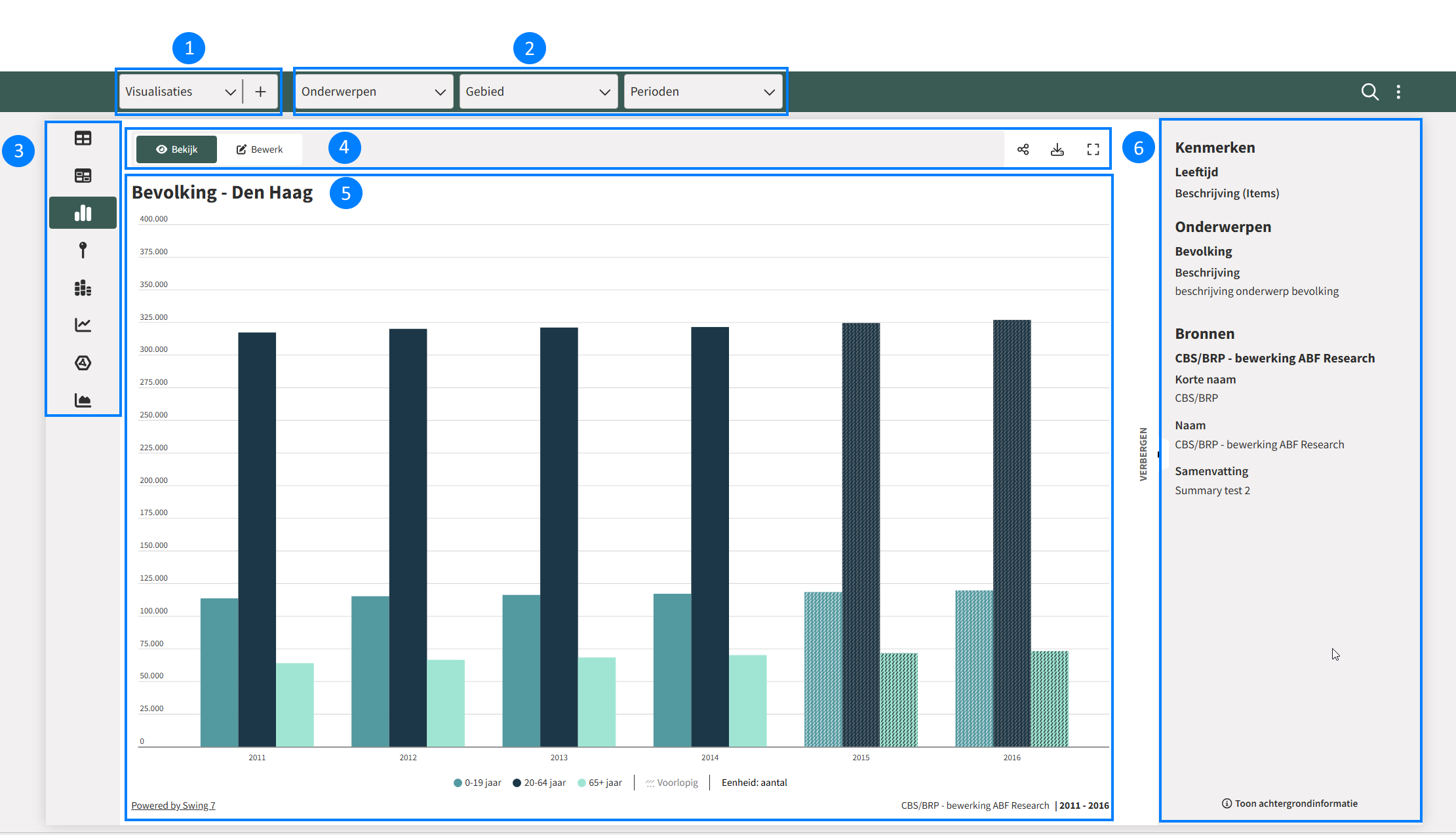Viewport: 1456px width, 835px height.
Task: Open the Perioden dropdown
Action: (703, 92)
